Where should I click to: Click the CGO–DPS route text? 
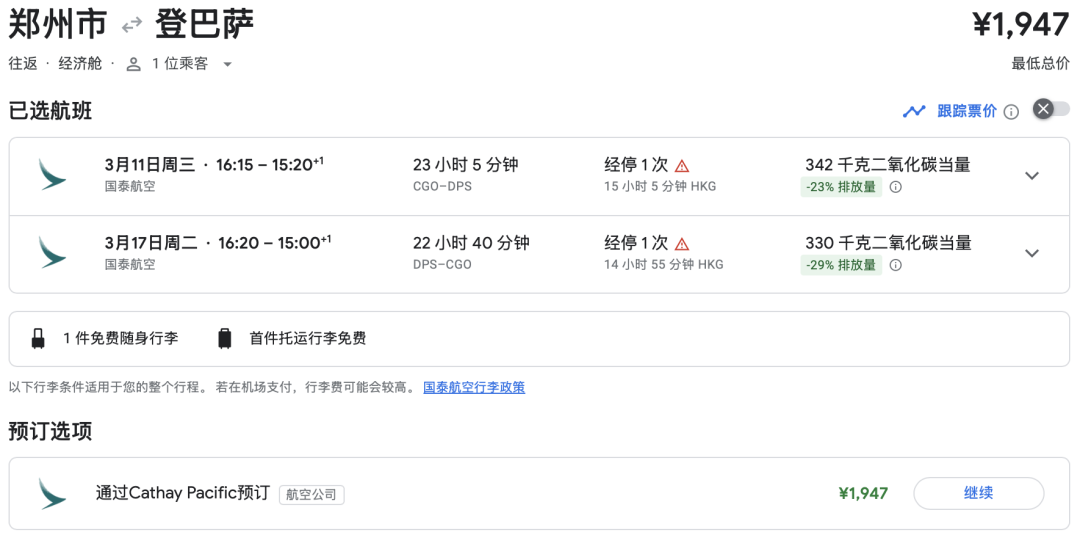(442, 187)
